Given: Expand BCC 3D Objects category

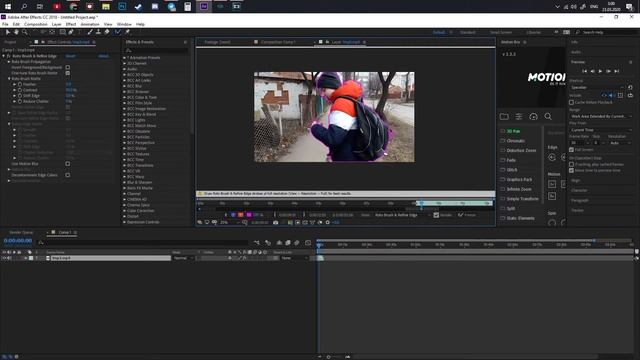Looking at the screenshot, I should tap(124, 75).
